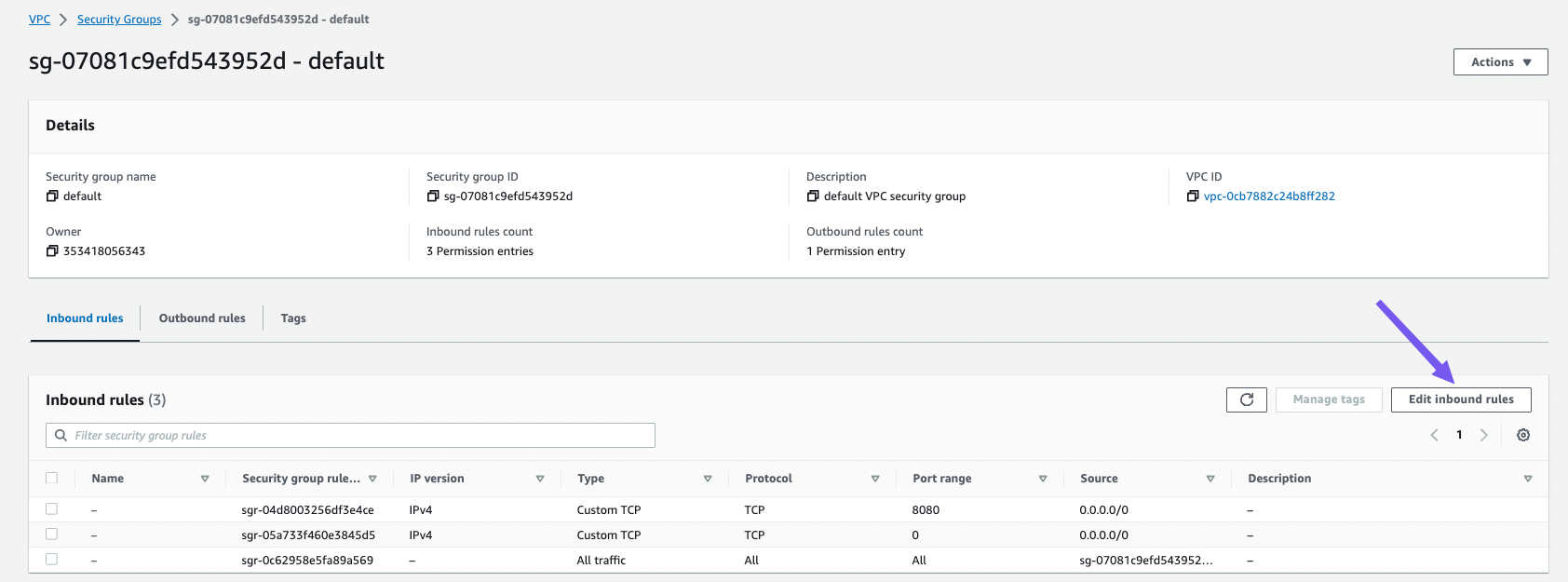Copy the VPC ID value
Image resolution: width=1568 pixels, height=582 pixels.
(1193, 196)
